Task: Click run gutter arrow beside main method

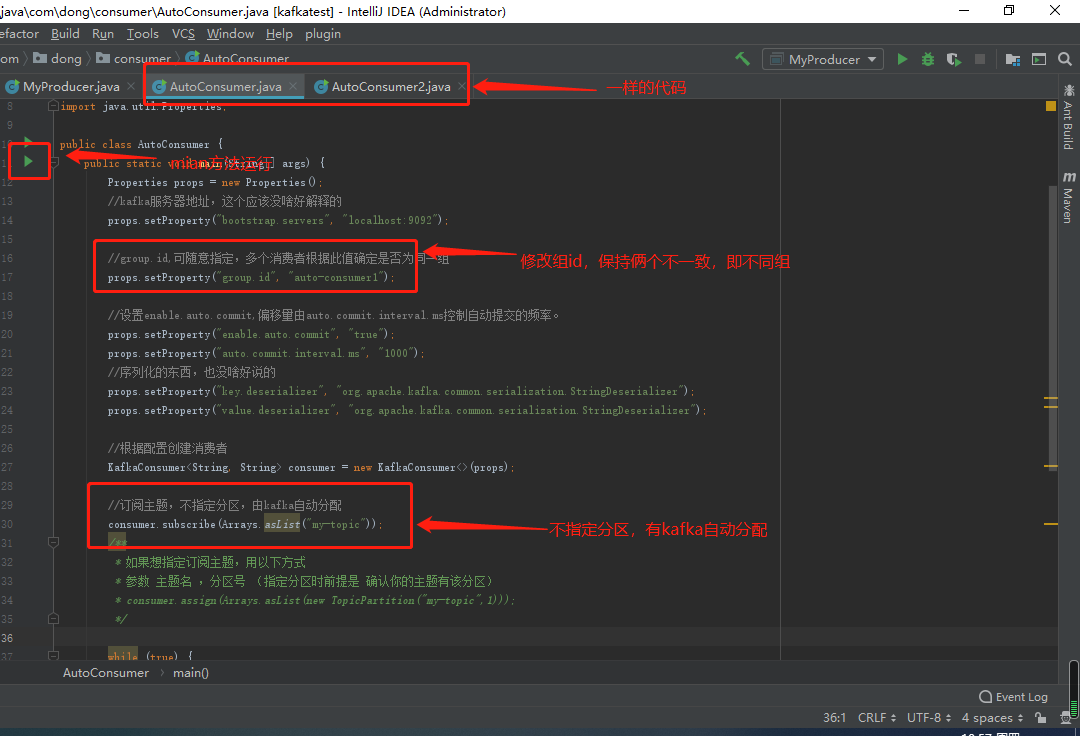Action: point(28,161)
